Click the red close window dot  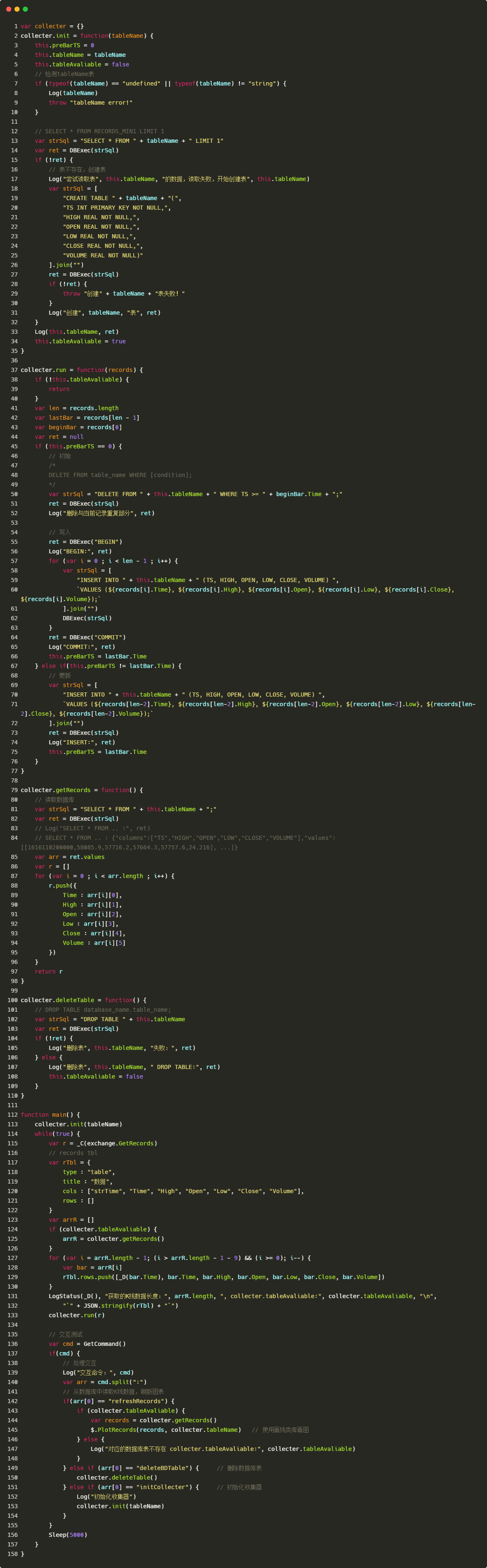click(9, 9)
